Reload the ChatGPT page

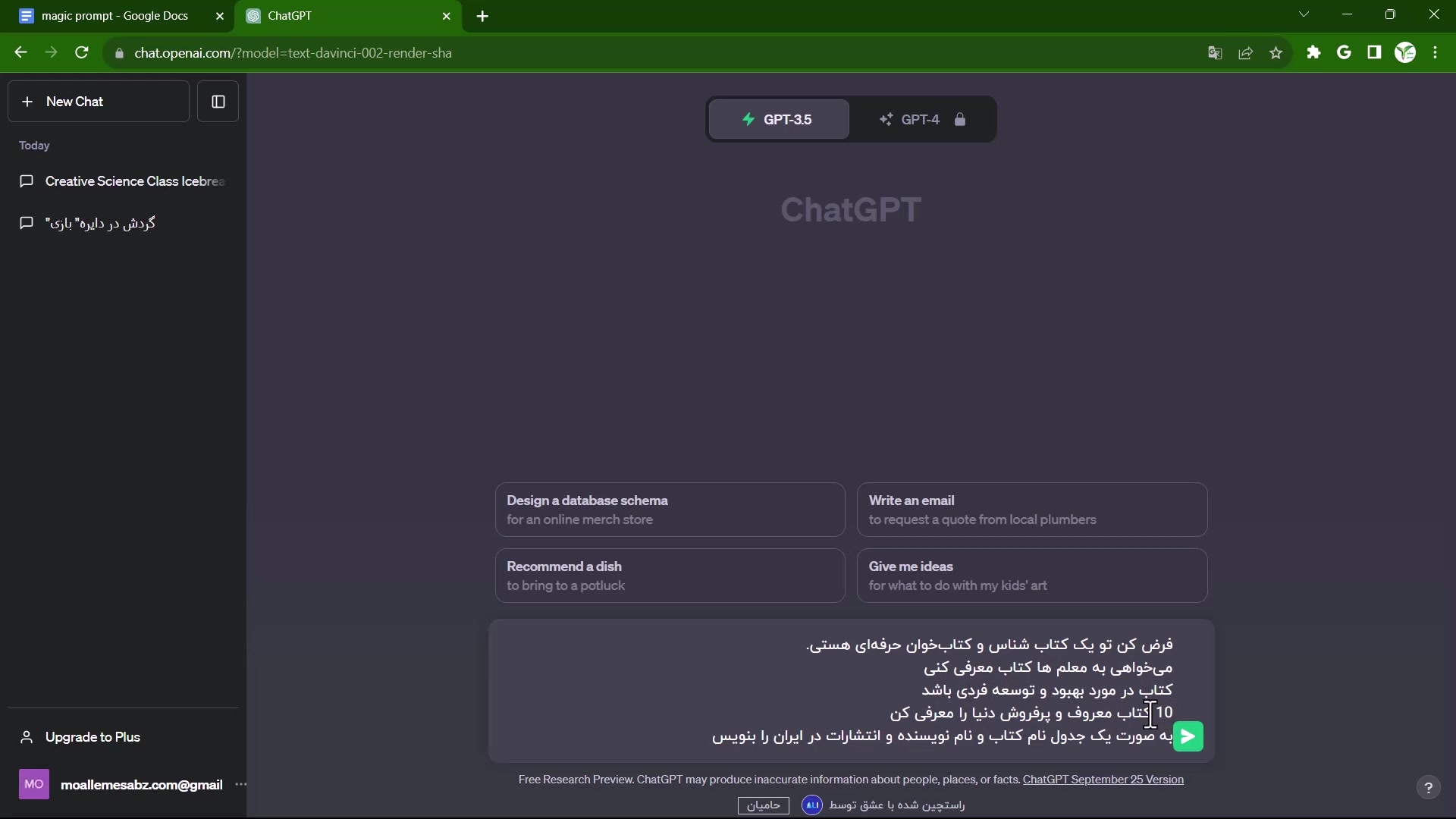click(82, 52)
